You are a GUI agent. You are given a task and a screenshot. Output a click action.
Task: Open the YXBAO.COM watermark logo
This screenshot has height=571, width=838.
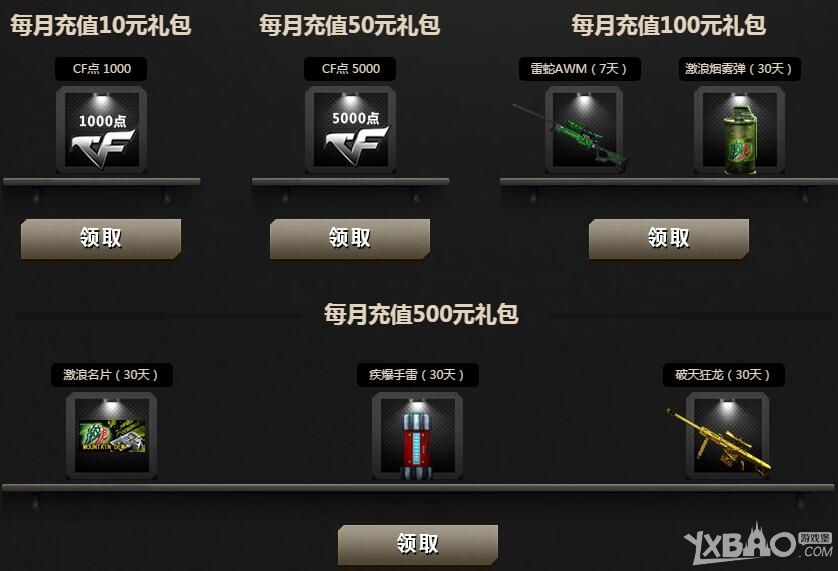tap(758, 545)
